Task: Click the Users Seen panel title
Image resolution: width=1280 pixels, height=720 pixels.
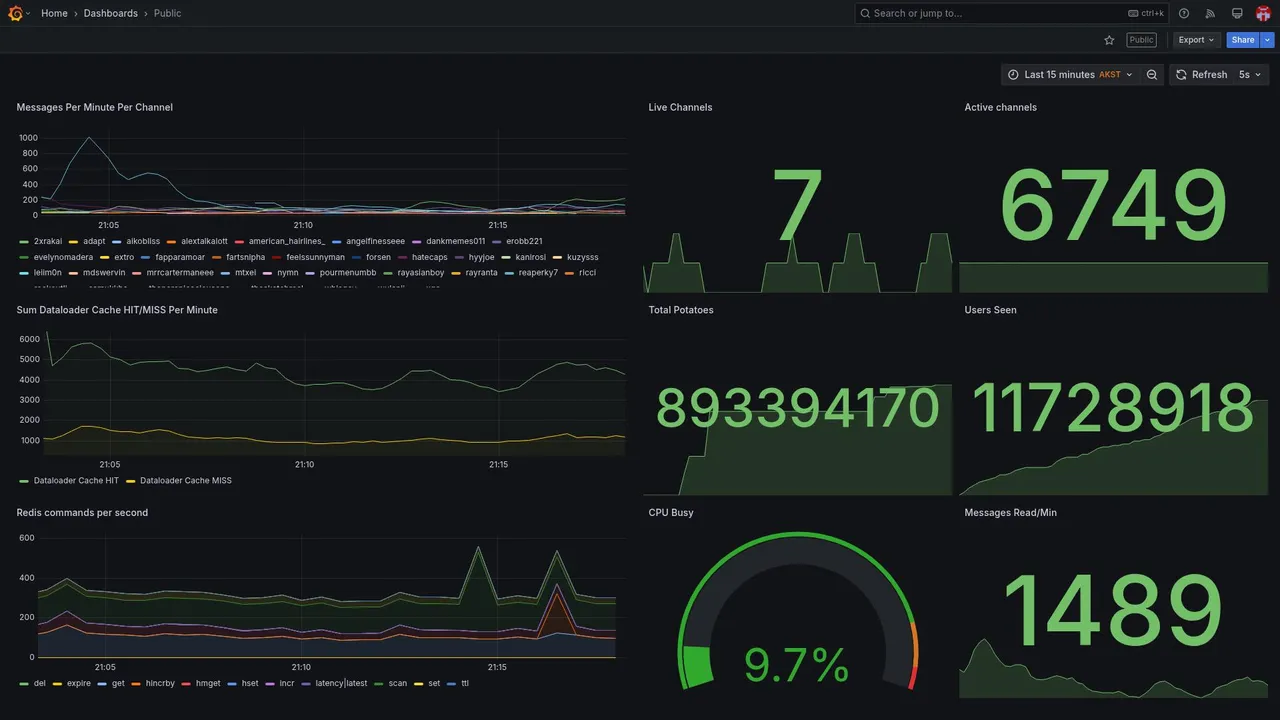Action: [990, 310]
